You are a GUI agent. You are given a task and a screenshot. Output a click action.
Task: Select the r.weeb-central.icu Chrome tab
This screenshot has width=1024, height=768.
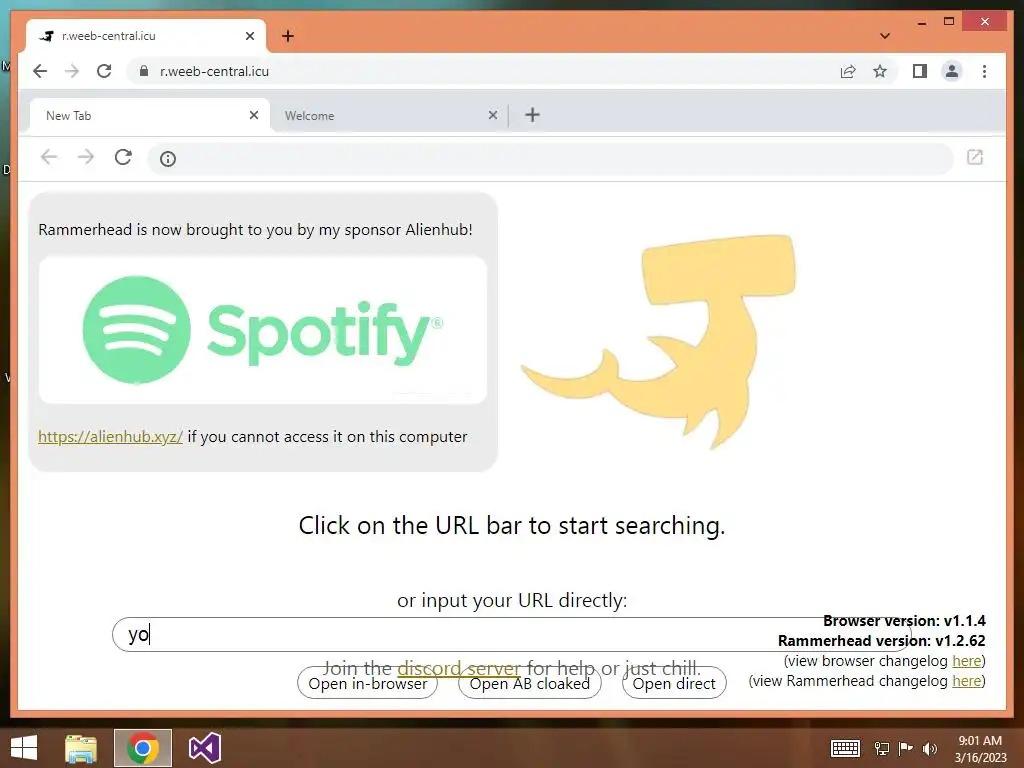tap(146, 36)
